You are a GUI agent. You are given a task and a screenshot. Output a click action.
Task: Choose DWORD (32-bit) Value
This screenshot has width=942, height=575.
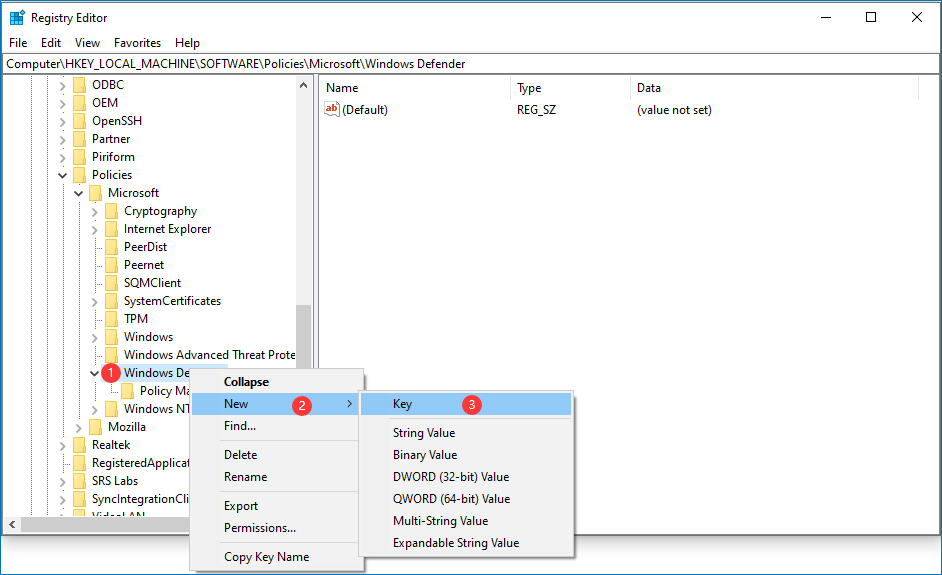[466, 476]
